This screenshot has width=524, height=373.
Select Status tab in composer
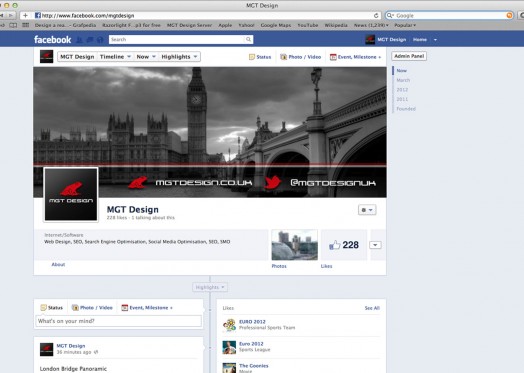(x=52, y=307)
